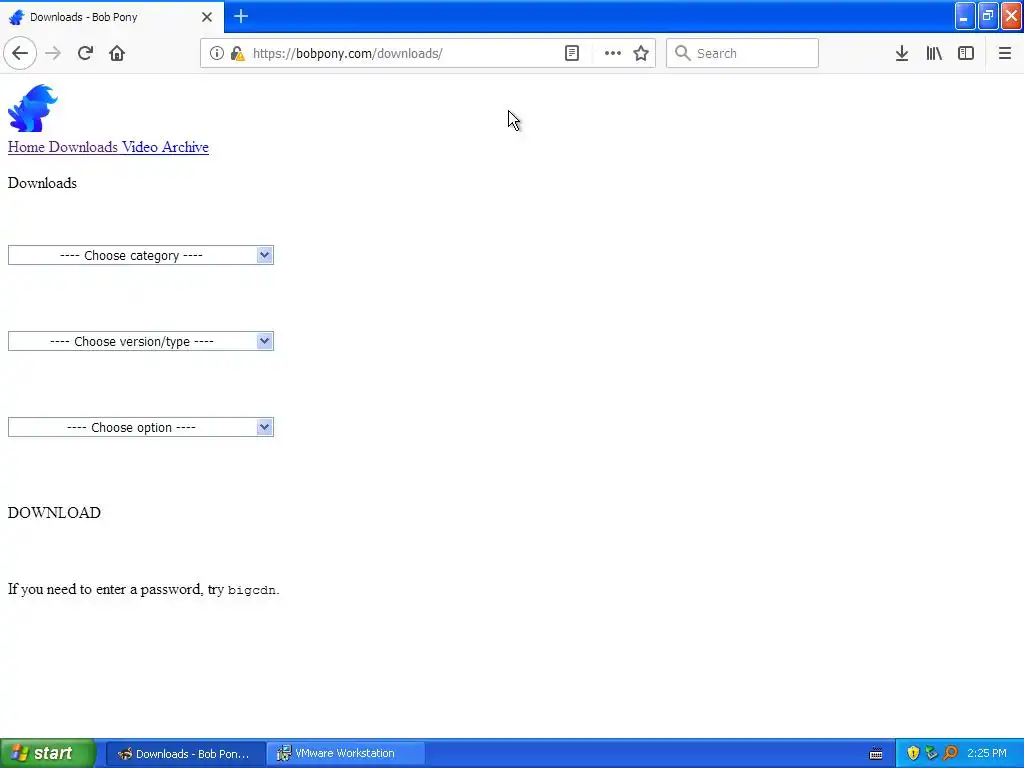Viewport: 1024px width, 768px height.
Task: Expand the Choose version/type dropdown
Action: 140,342
